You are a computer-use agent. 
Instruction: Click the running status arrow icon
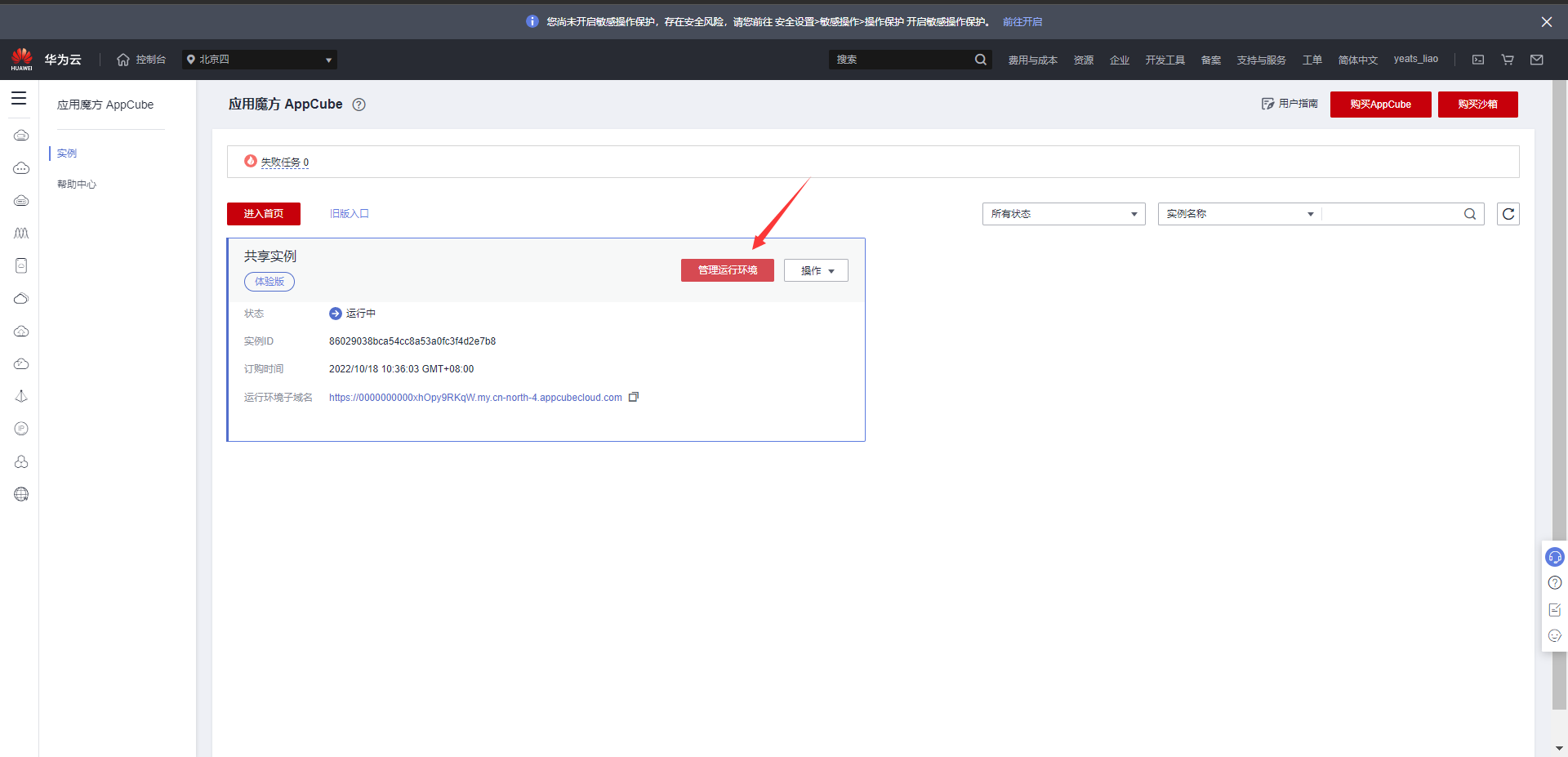[336, 314]
